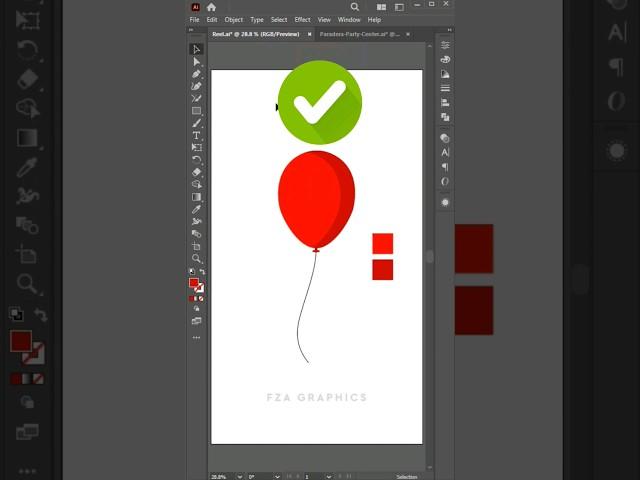Switch to the Paradera-Party-Center.ai tab
Image resolution: width=640 pixels, height=480 pixels.
[360, 34]
